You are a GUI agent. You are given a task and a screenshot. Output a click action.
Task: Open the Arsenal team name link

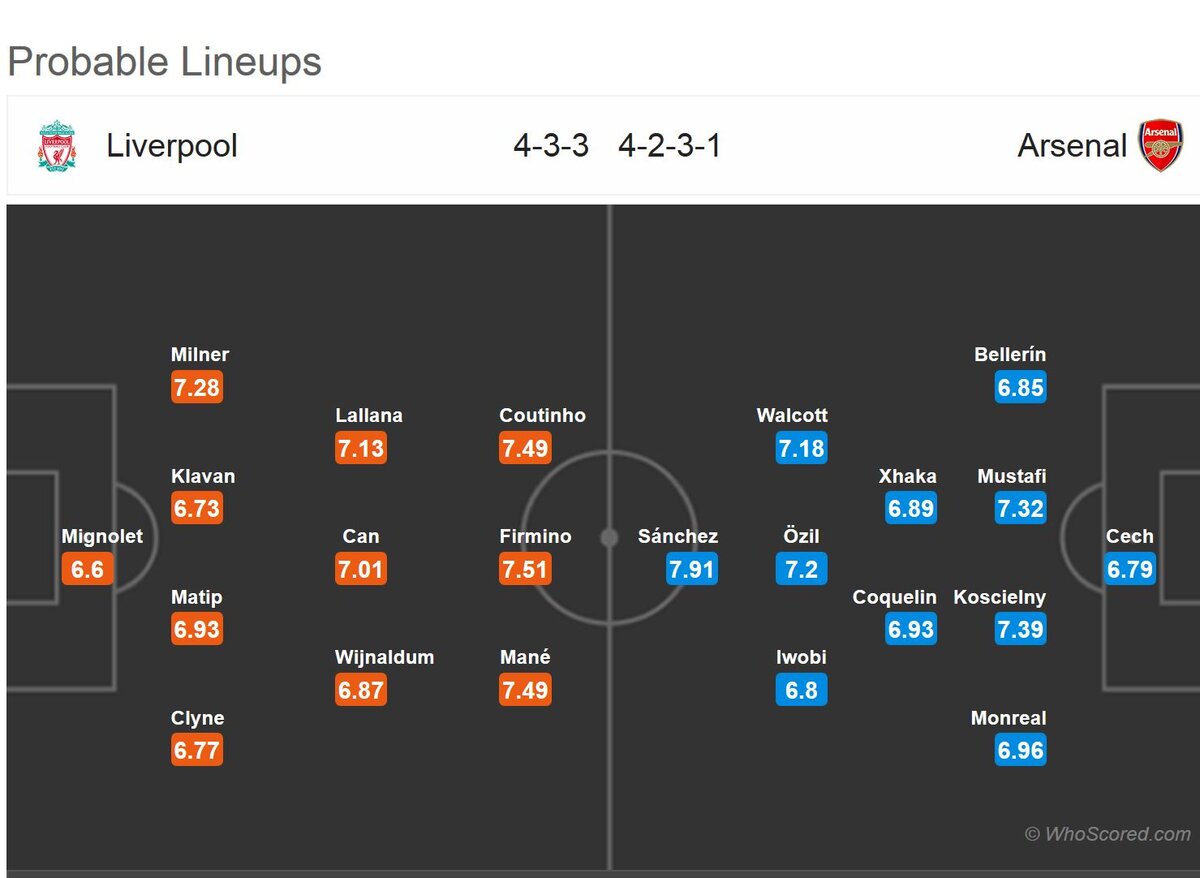1072,146
